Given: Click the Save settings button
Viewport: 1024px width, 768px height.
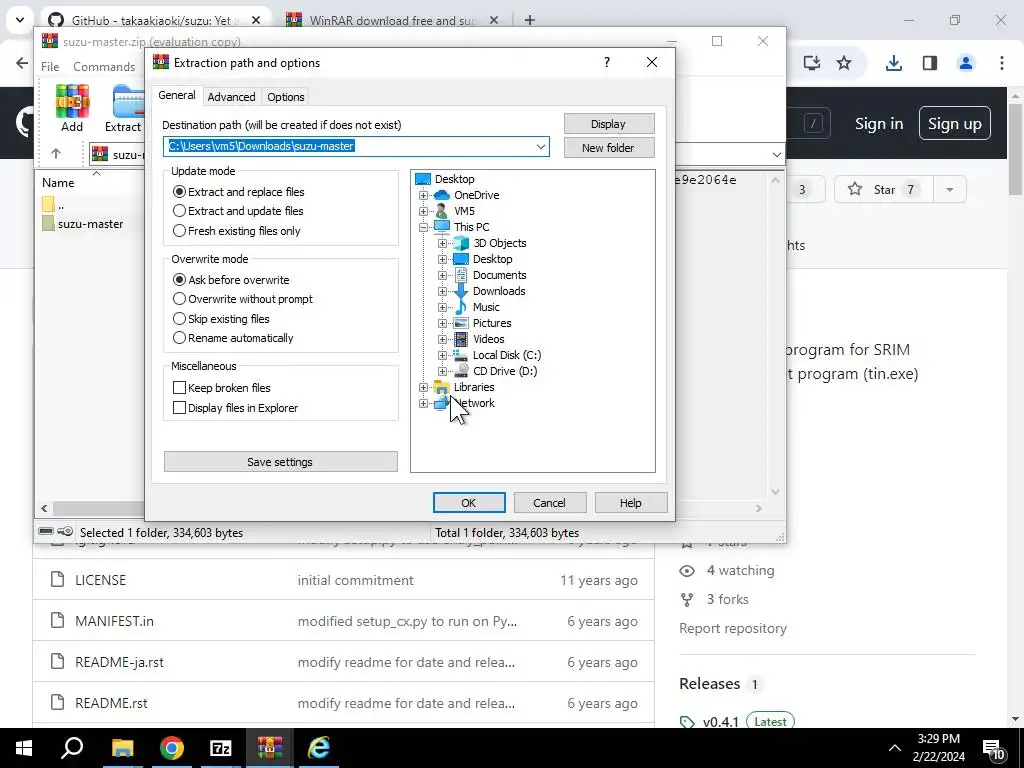Looking at the screenshot, I should (x=280, y=462).
